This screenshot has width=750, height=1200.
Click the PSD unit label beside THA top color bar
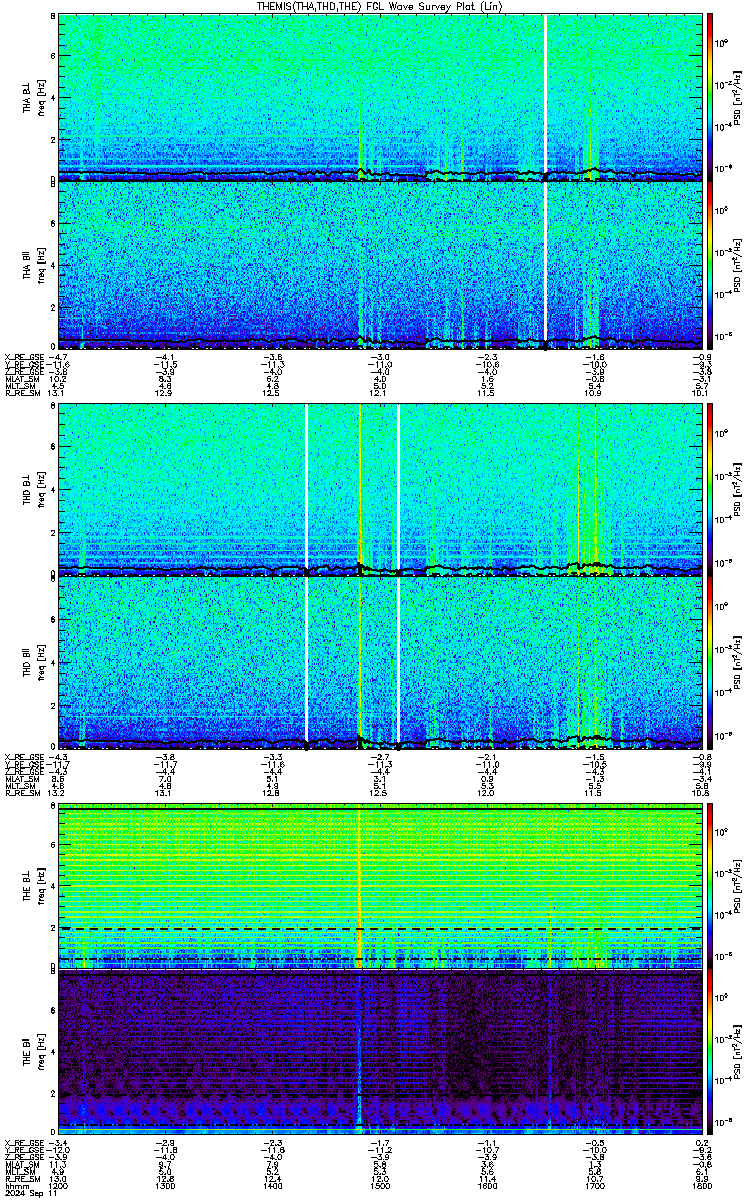(x=738, y=97)
